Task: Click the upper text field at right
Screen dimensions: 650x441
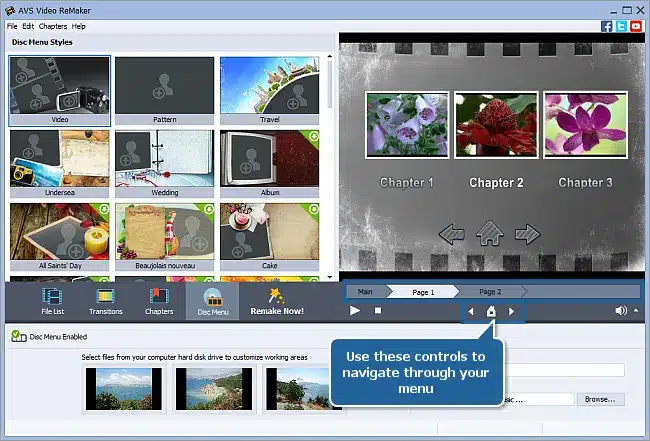Action: [564, 370]
